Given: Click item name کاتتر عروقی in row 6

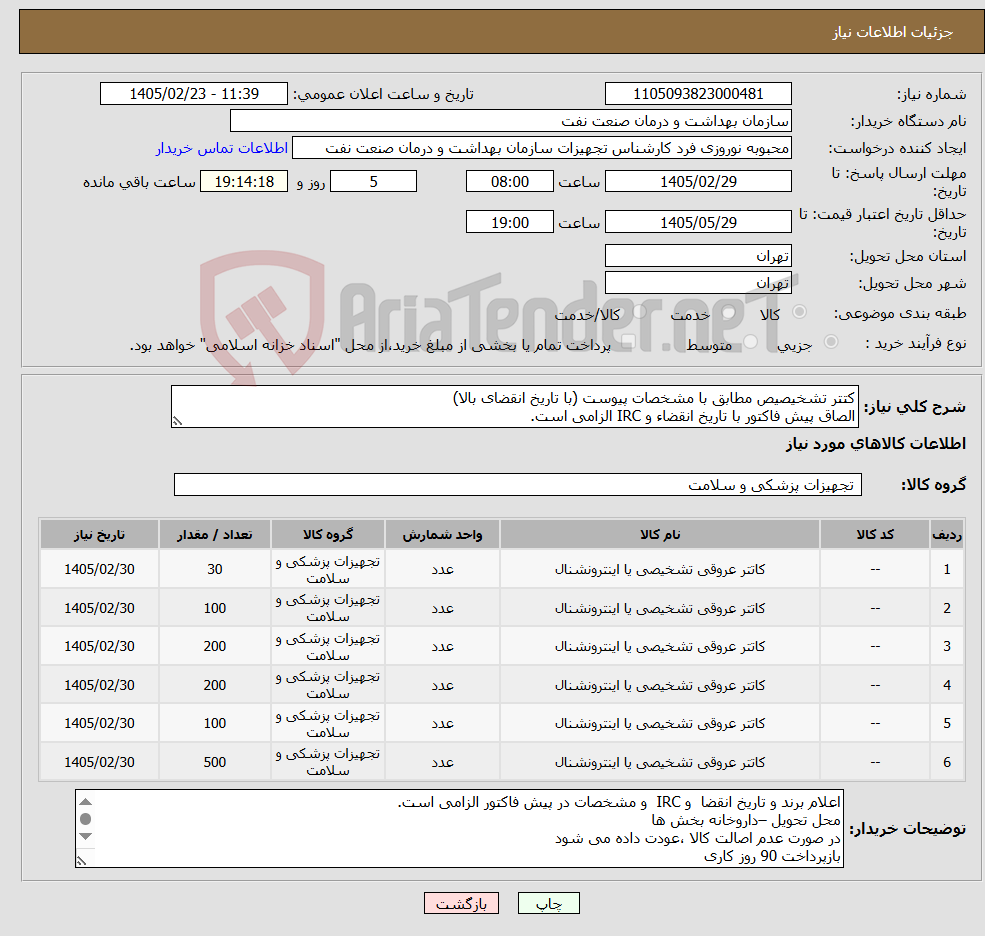Looking at the screenshot, I should tap(660, 763).
